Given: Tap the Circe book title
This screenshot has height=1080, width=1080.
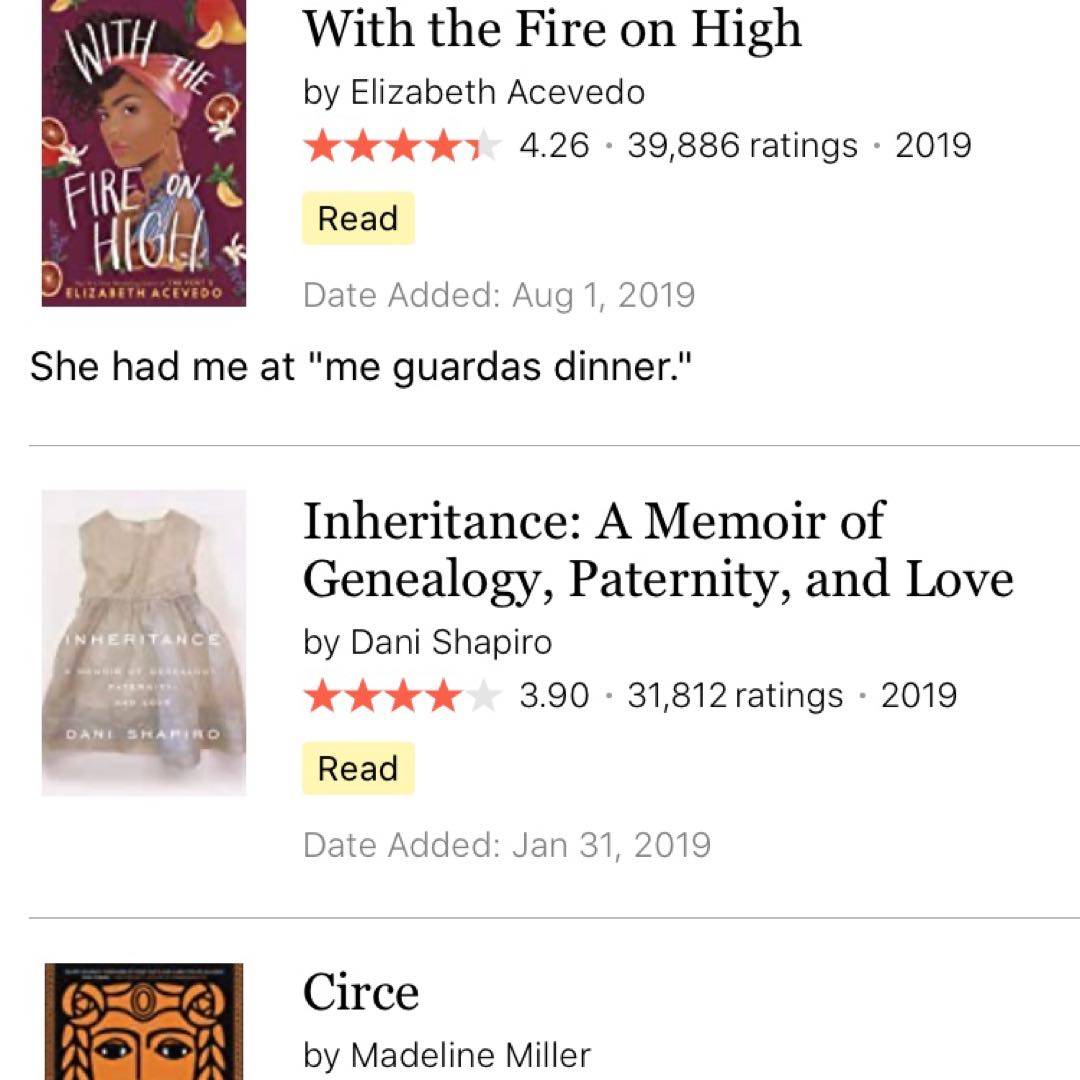Looking at the screenshot, I should click(x=361, y=992).
